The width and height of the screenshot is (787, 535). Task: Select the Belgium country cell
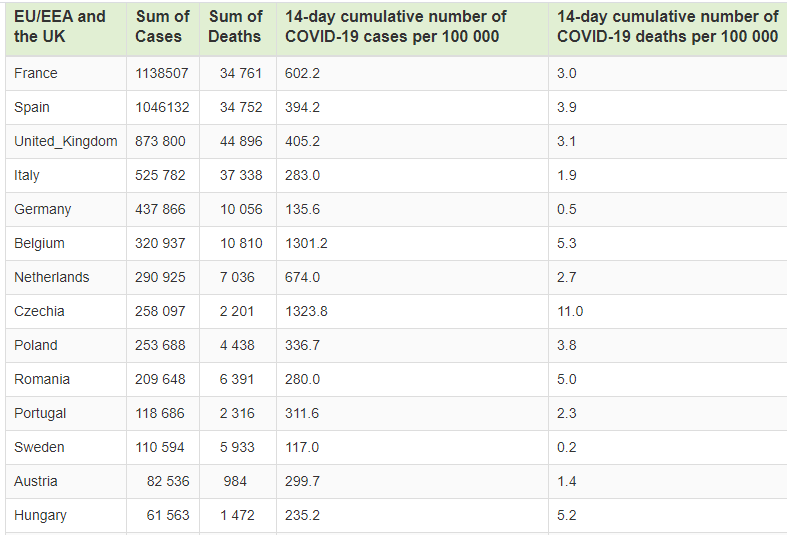click(x=66, y=243)
